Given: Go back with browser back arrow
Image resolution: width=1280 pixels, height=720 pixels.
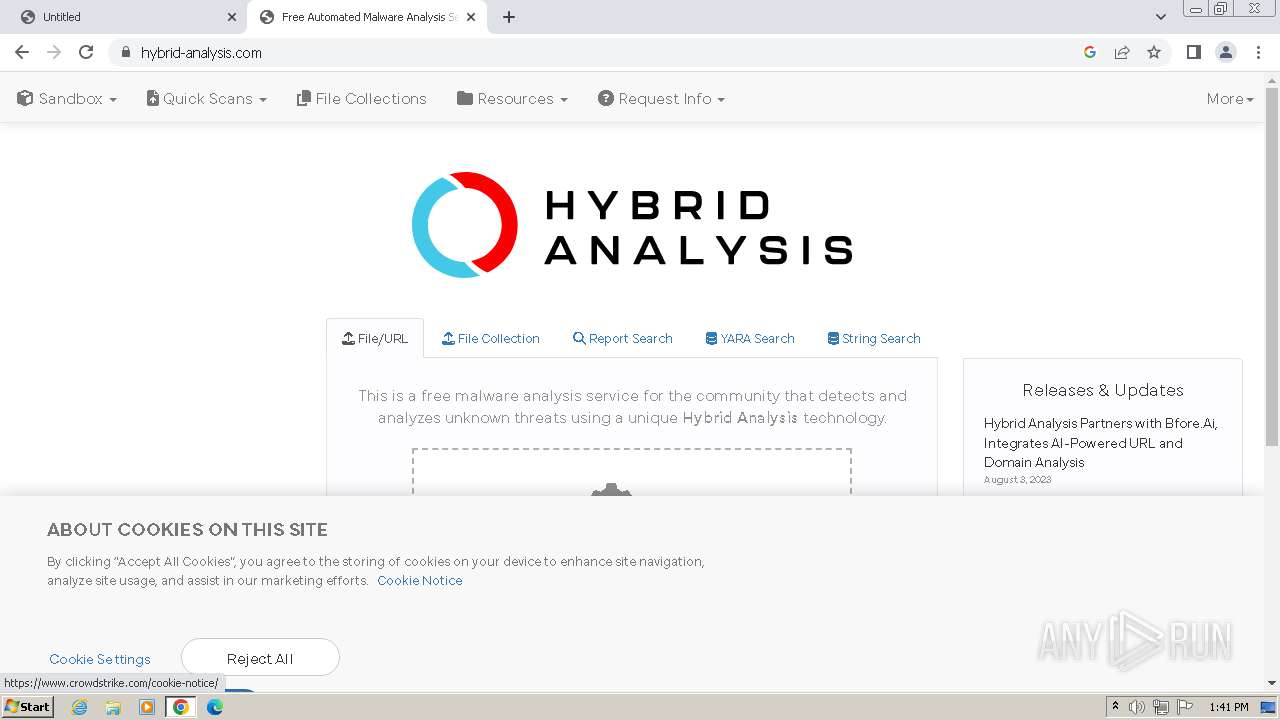Looking at the screenshot, I should (x=22, y=52).
